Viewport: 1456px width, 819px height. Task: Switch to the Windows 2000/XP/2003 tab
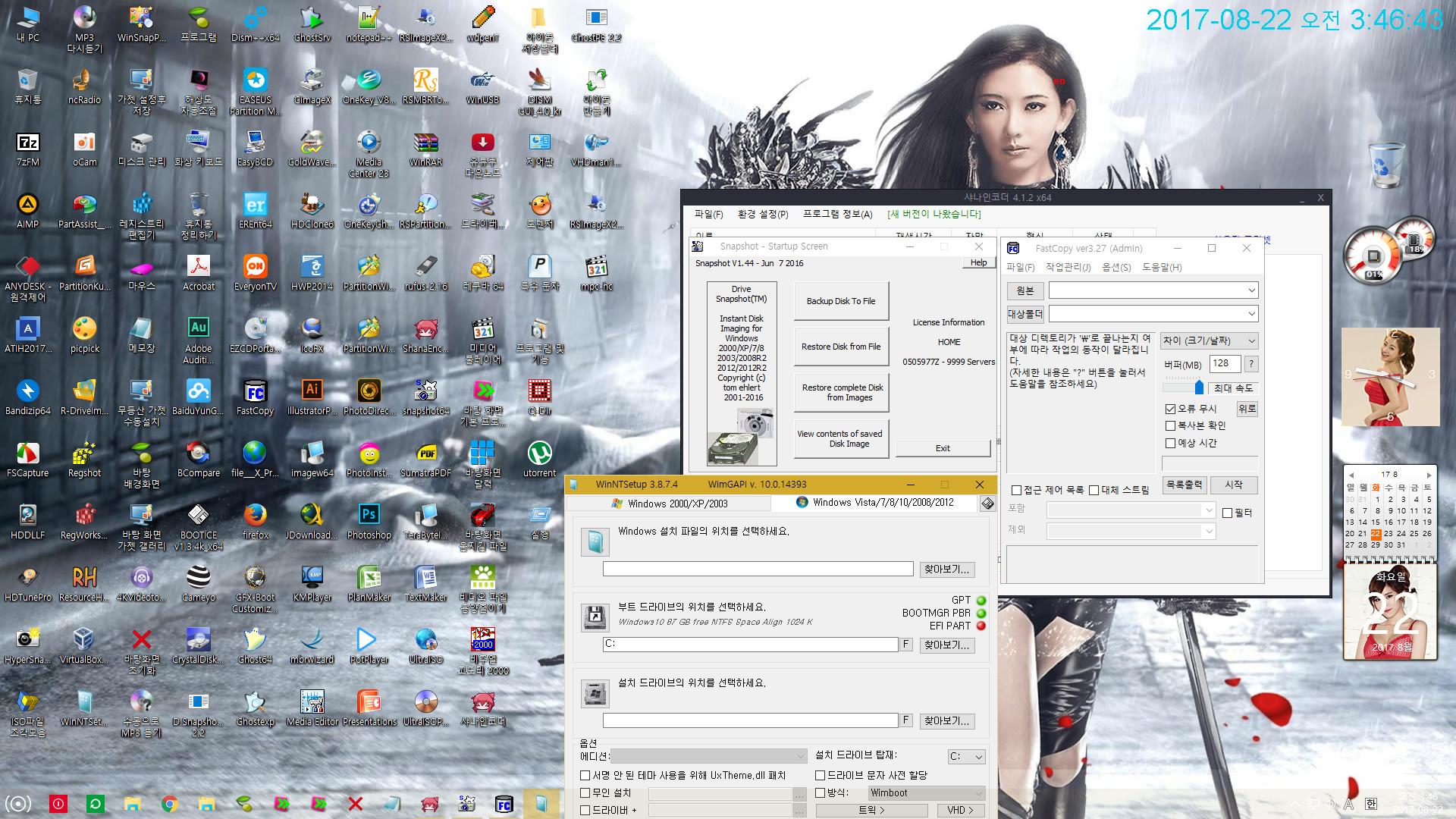click(x=669, y=504)
